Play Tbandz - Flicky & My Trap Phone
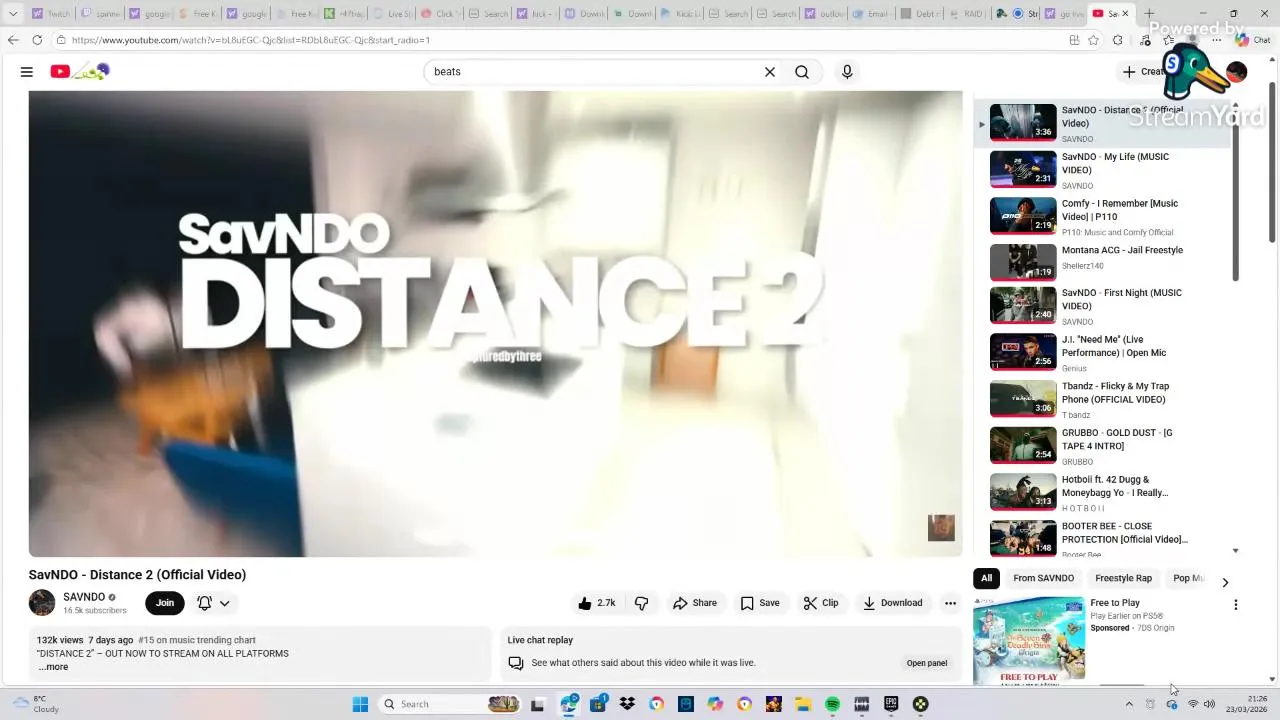Image resolution: width=1280 pixels, height=720 pixels. 1103,400
